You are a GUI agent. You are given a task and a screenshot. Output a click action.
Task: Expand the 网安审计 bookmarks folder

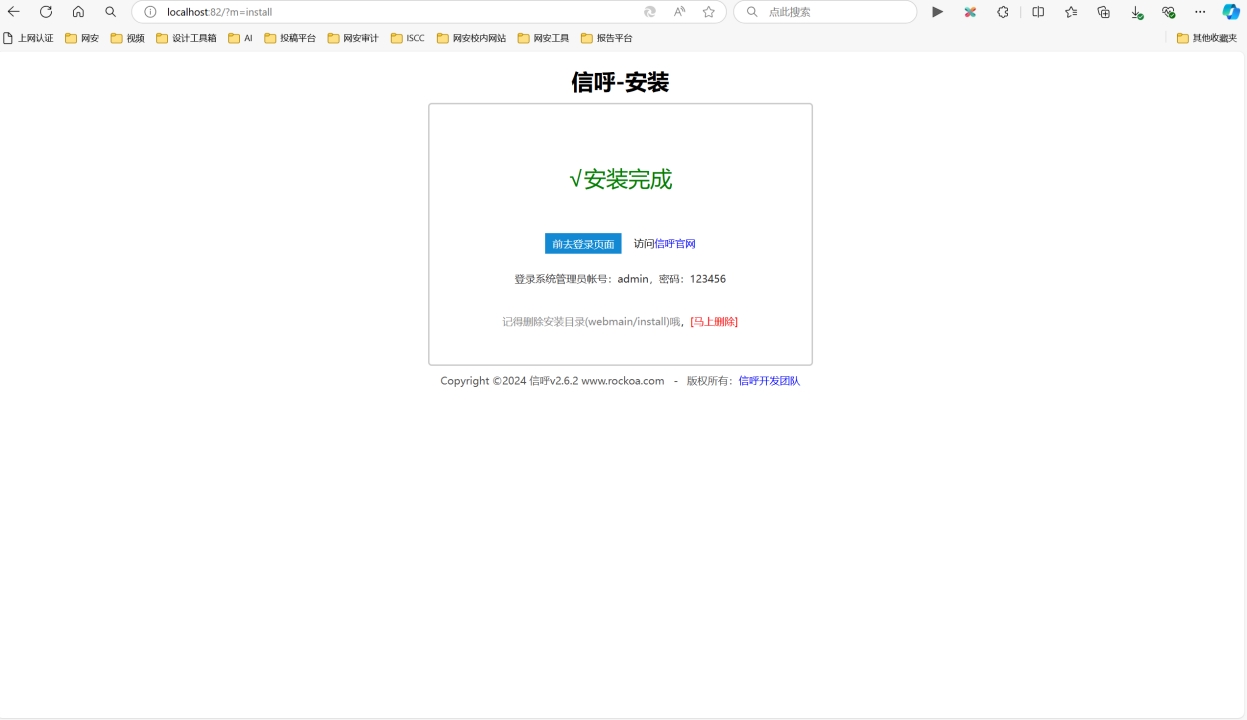pyautogui.click(x=353, y=38)
